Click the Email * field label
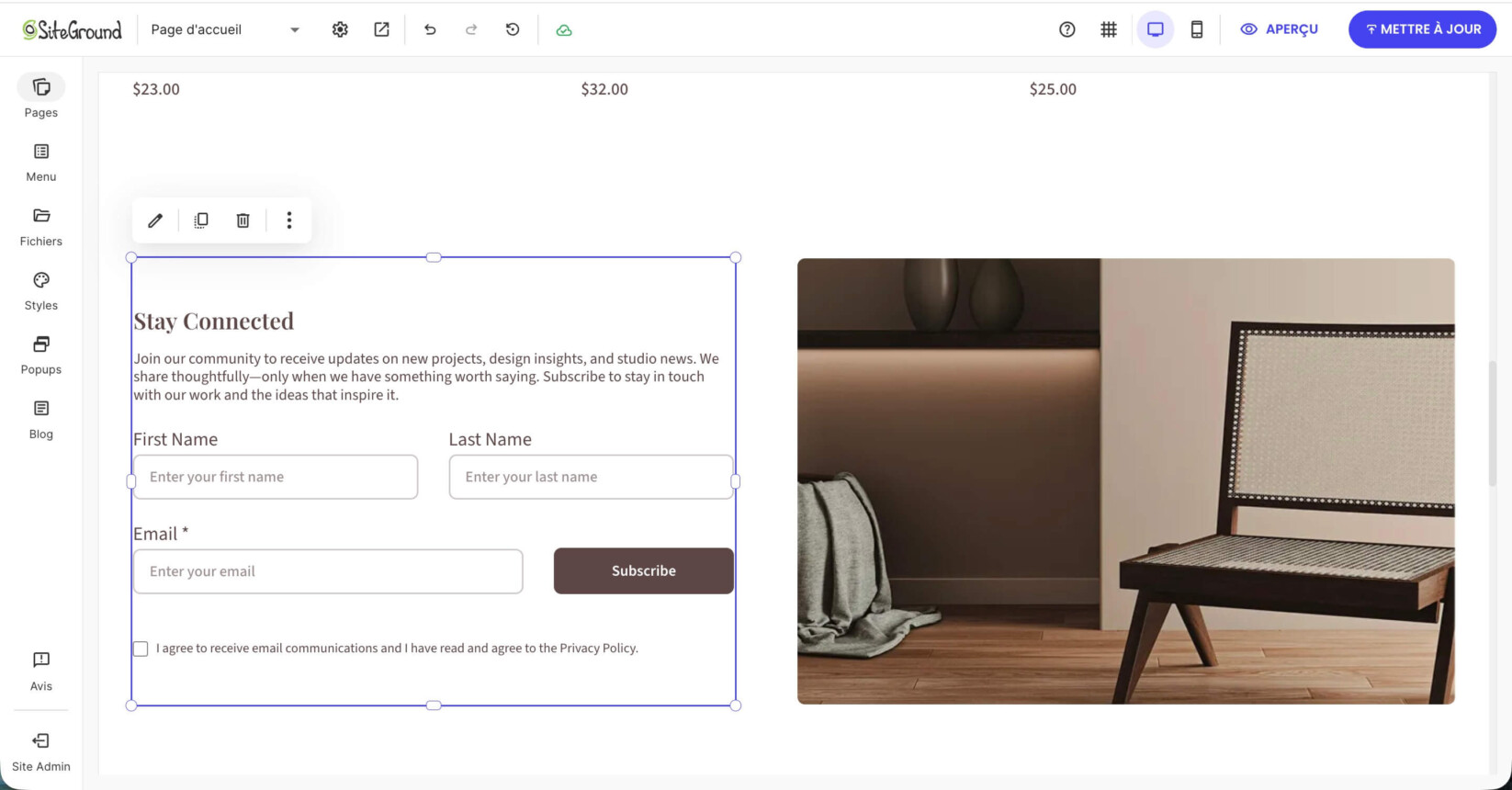 pos(161,534)
